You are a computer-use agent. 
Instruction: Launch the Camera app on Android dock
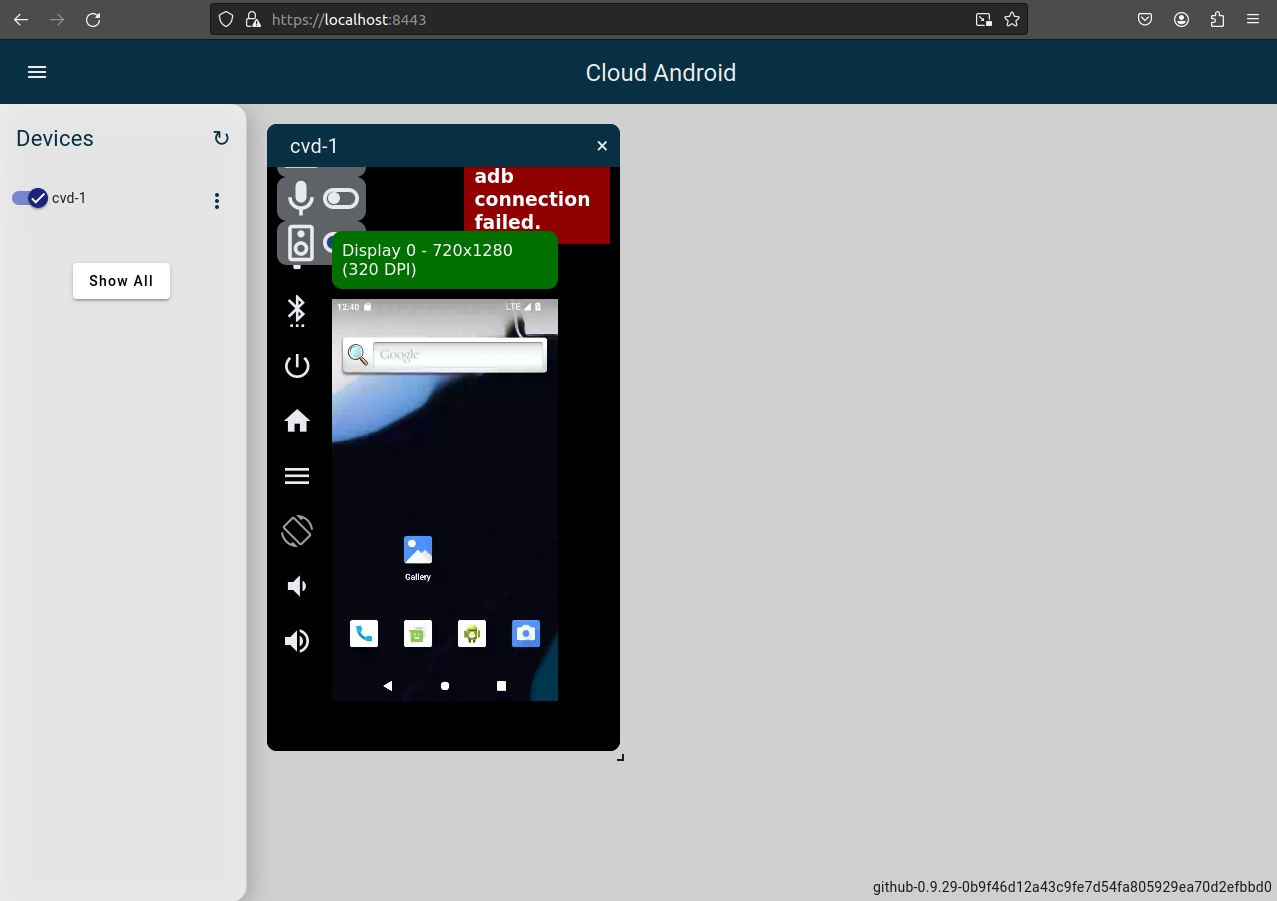[526, 633]
